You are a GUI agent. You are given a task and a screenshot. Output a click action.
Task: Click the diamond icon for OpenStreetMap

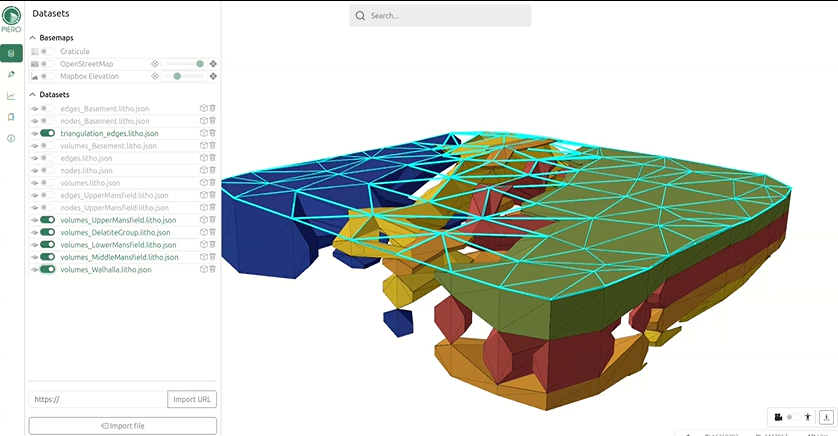[155, 64]
